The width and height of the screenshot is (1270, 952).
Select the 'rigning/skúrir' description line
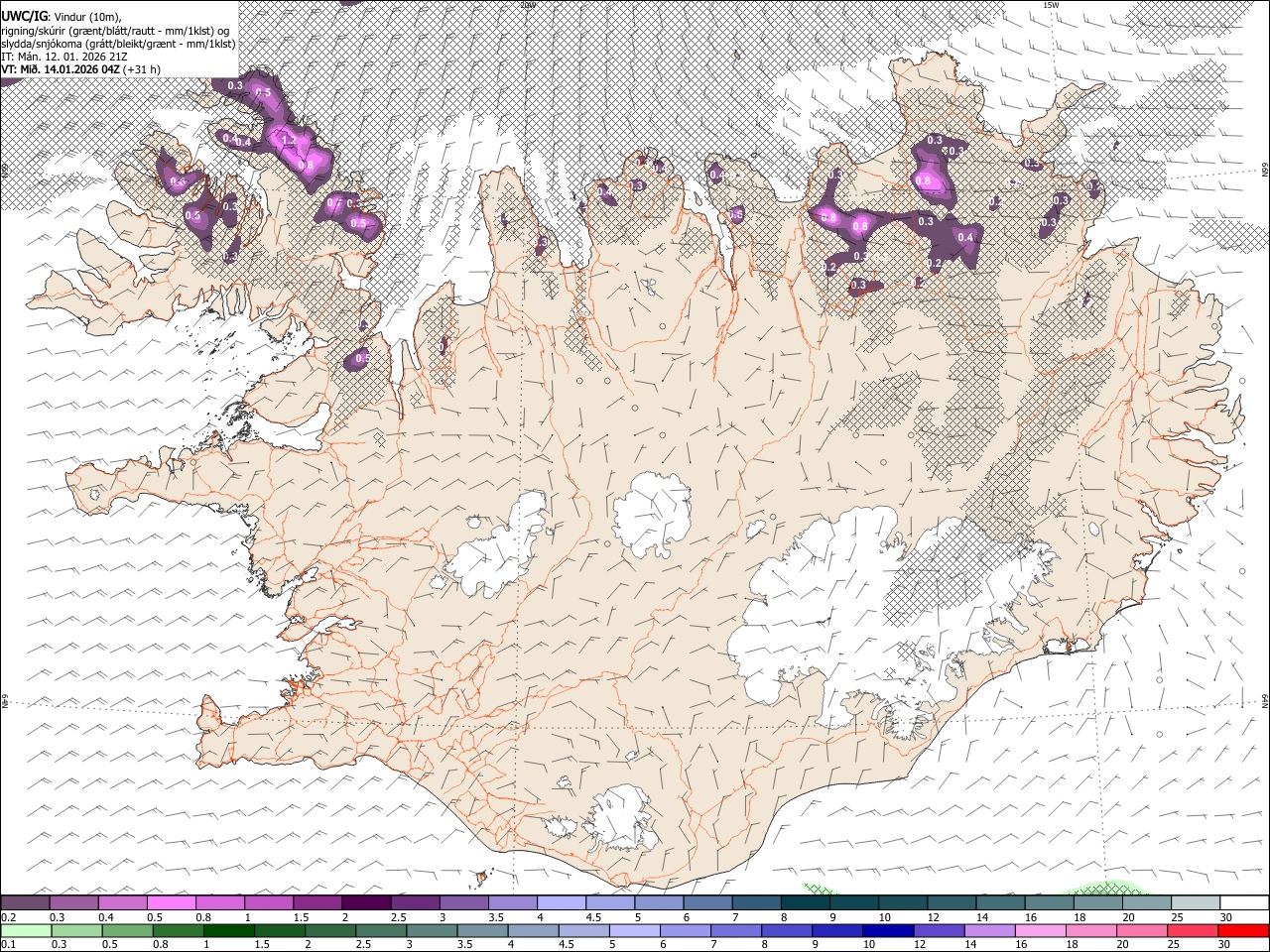click(x=116, y=31)
